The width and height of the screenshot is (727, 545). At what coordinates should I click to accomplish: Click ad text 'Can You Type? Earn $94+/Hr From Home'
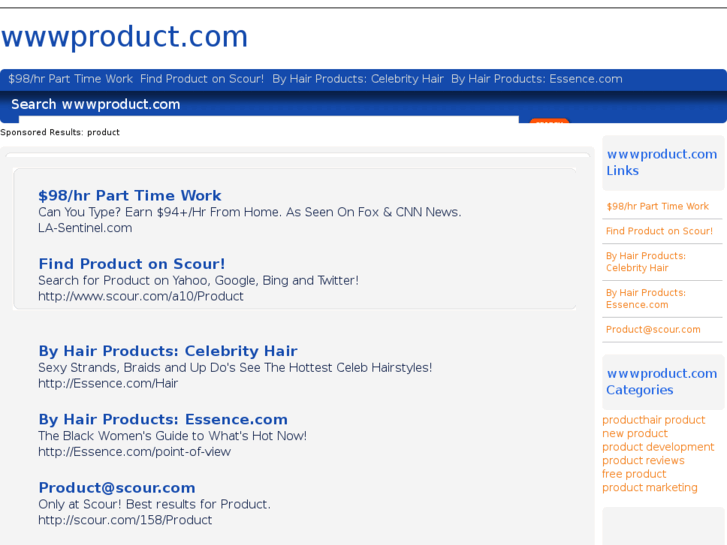click(x=159, y=212)
